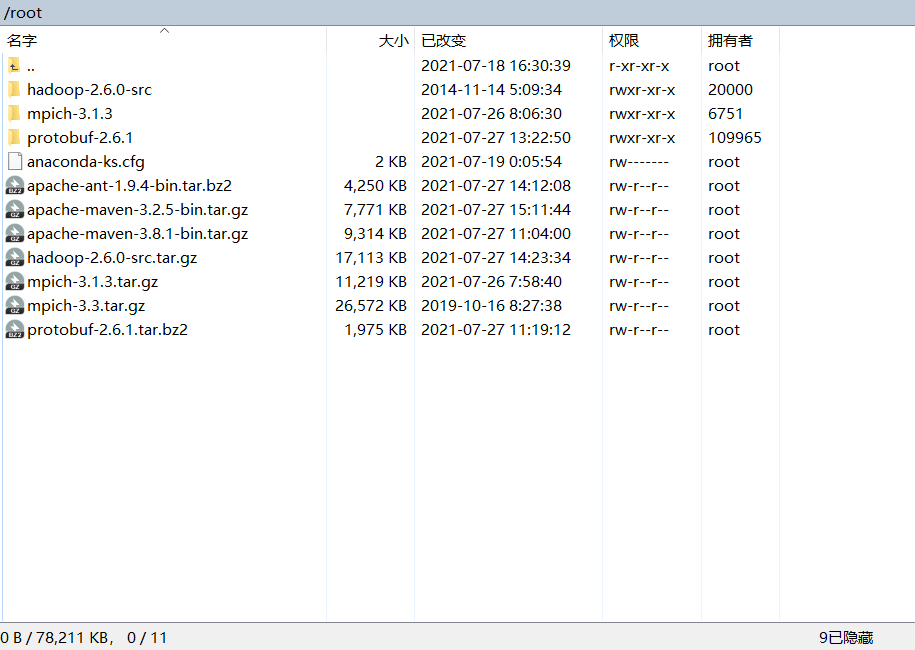
Task: Select the mpich-3.1.3.tar.gz file name
Action: click(92, 281)
